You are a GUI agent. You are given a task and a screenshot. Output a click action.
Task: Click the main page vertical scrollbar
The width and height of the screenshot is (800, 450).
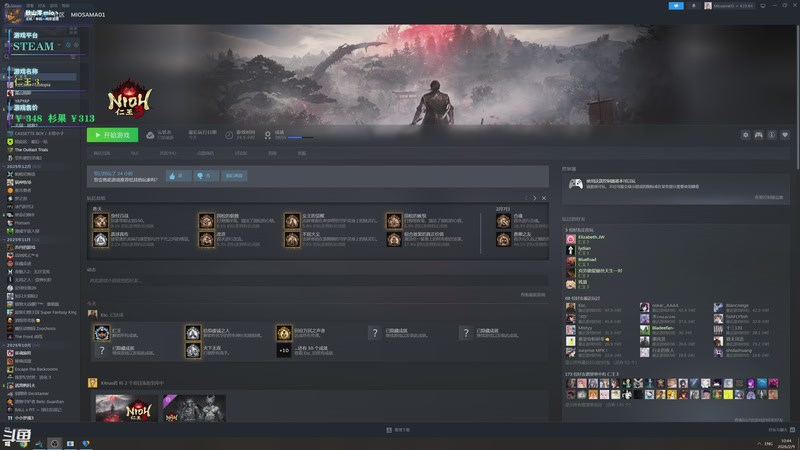797,97
